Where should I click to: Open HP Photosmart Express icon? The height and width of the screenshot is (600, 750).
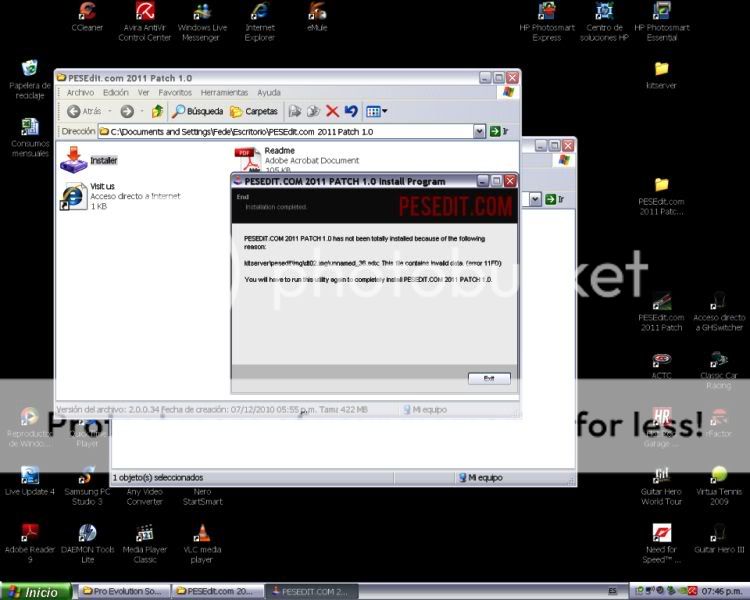point(547,21)
